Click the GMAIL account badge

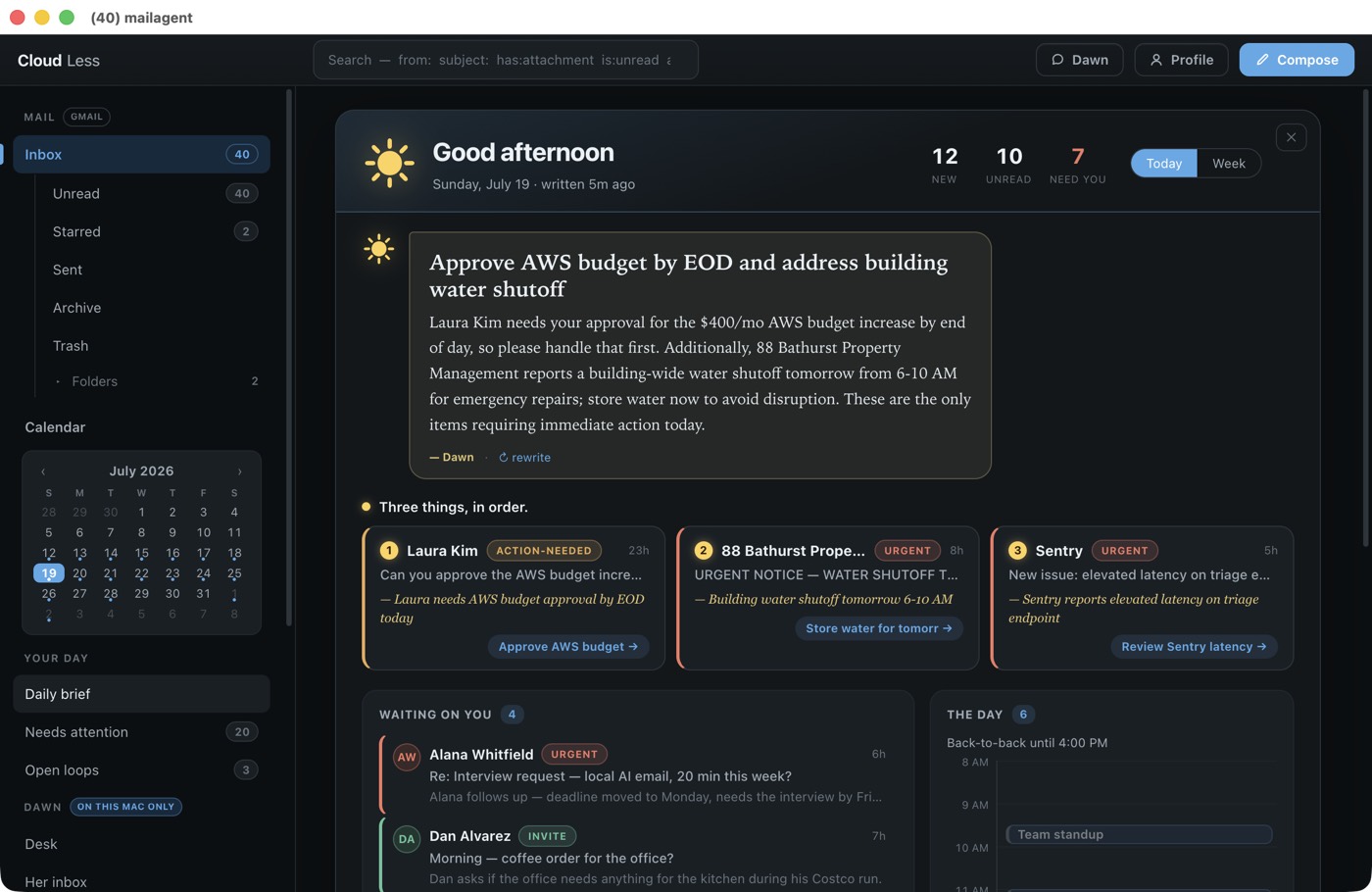point(86,117)
